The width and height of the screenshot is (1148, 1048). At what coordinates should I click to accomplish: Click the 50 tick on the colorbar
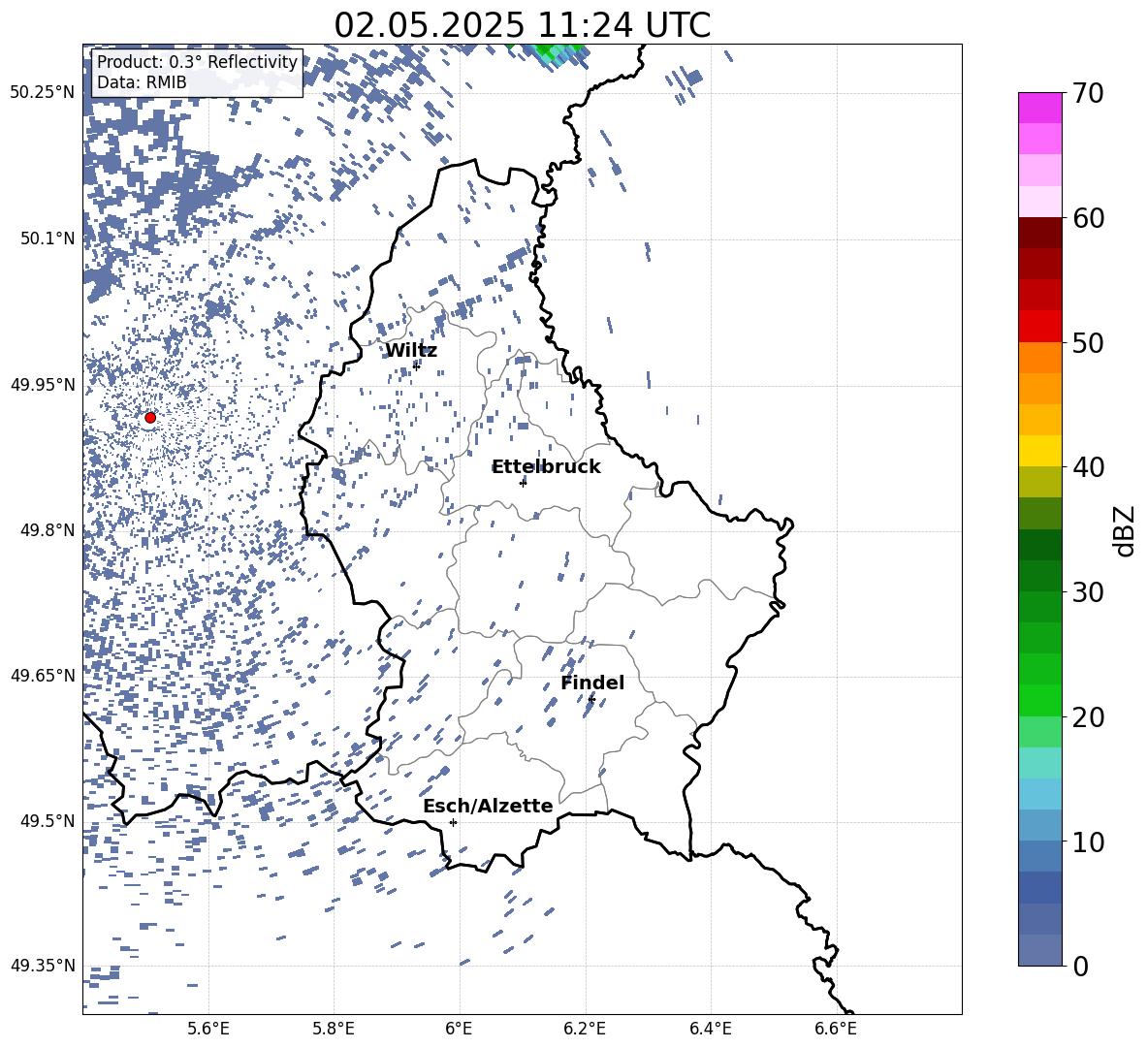coord(1088,342)
